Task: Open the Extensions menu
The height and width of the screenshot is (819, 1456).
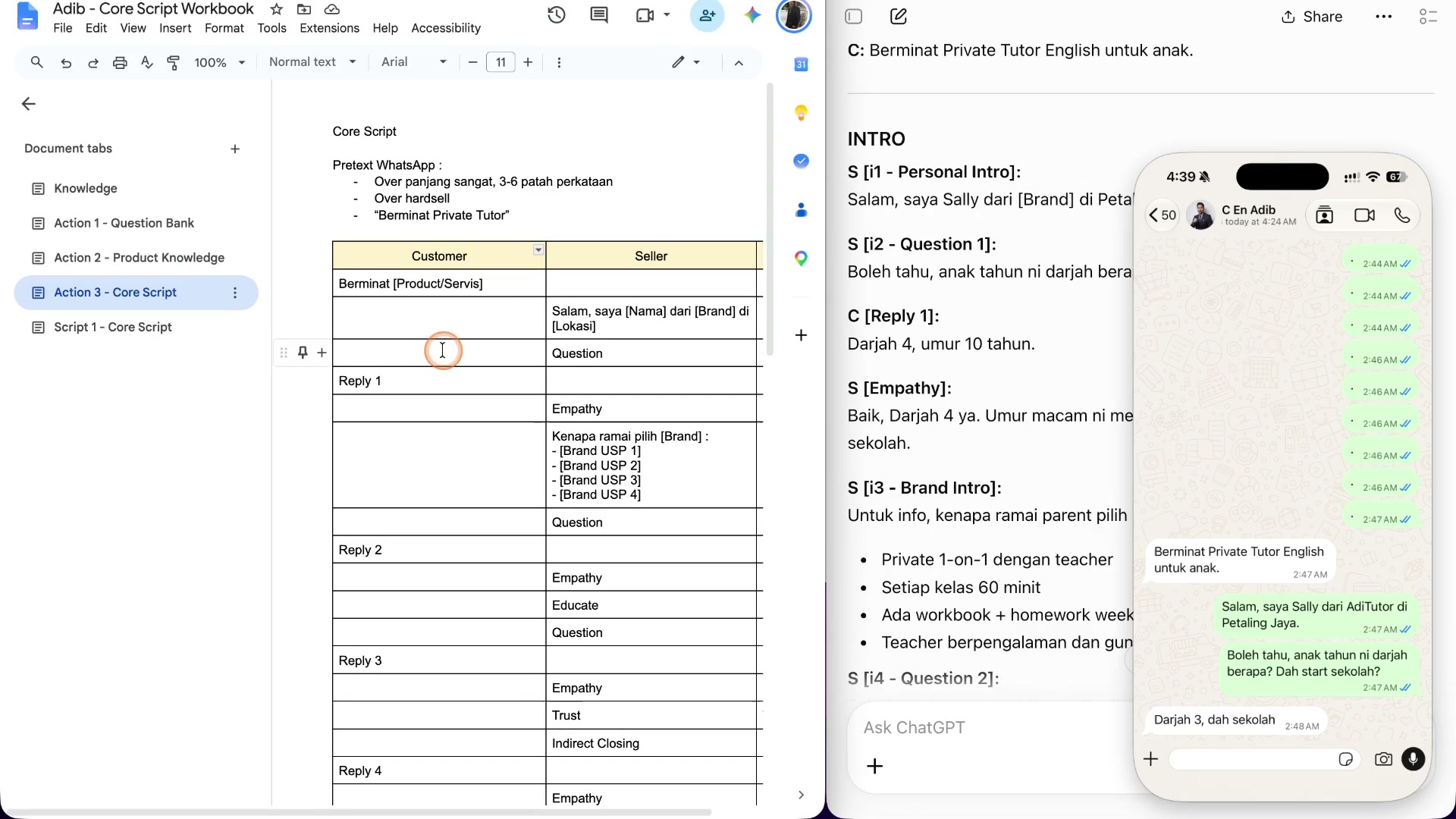Action: pyautogui.click(x=329, y=28)
